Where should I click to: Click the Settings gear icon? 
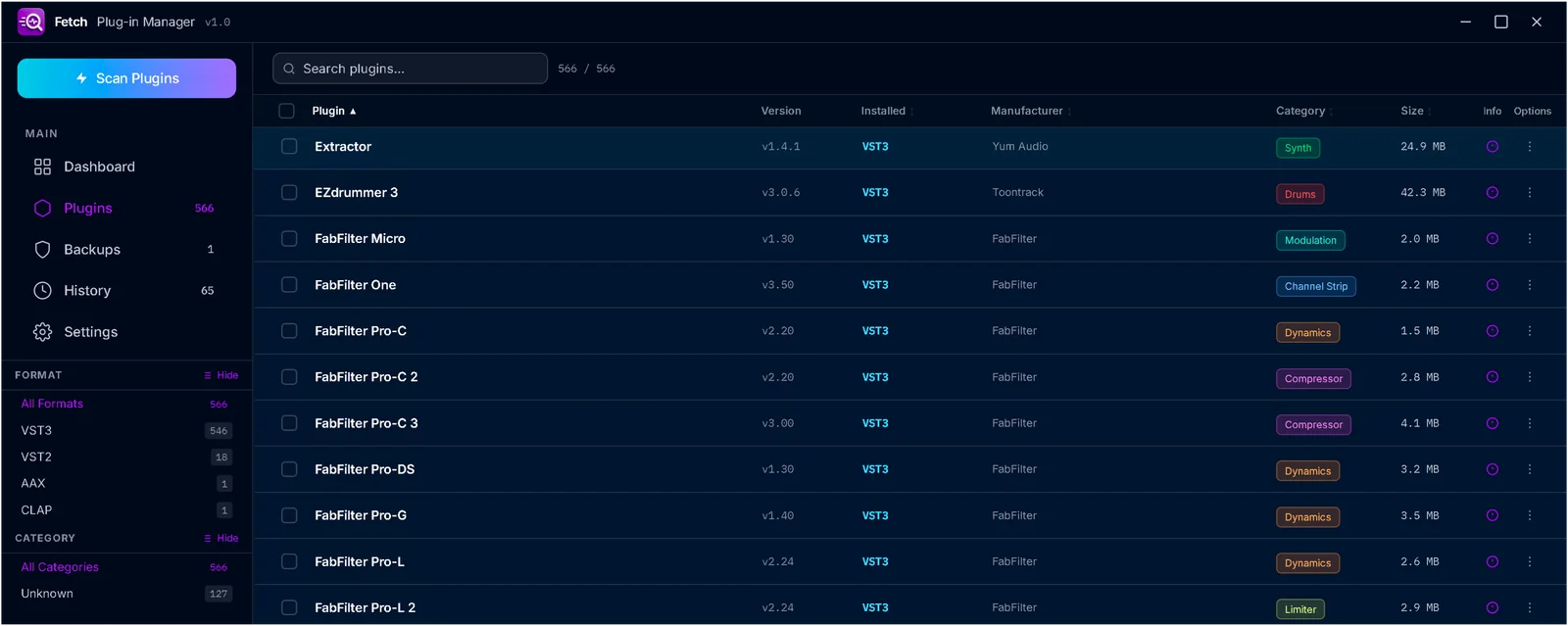coord(42,332)
